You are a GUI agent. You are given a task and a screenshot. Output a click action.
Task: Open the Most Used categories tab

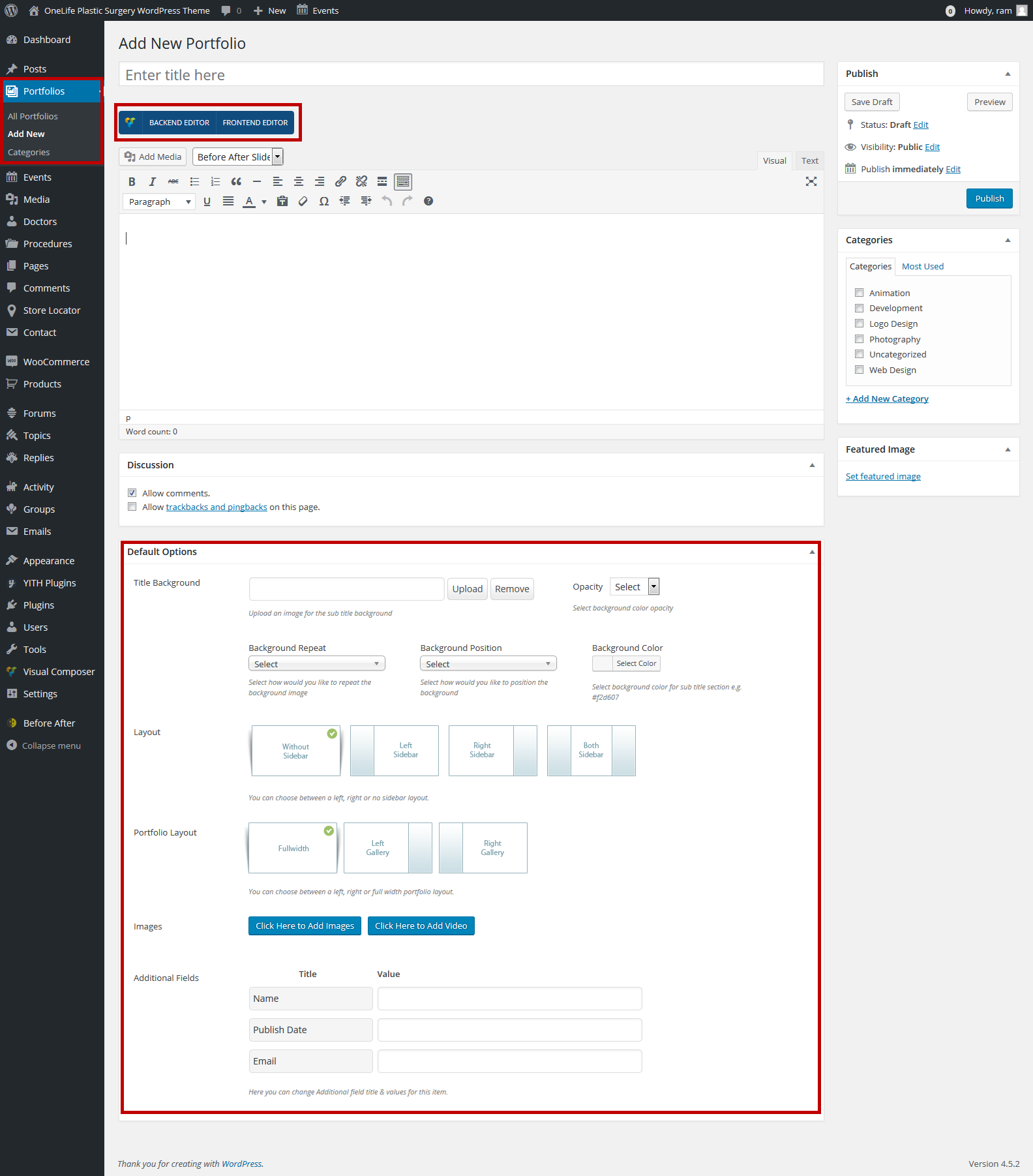(922, 267)
